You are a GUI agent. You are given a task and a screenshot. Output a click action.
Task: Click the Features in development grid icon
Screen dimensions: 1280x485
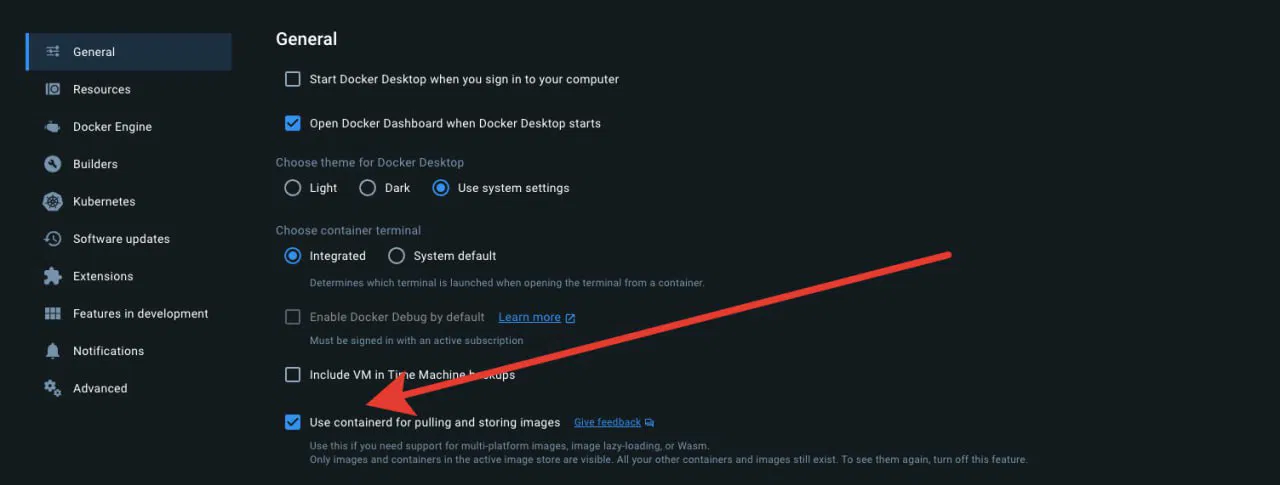coord(53,314)
